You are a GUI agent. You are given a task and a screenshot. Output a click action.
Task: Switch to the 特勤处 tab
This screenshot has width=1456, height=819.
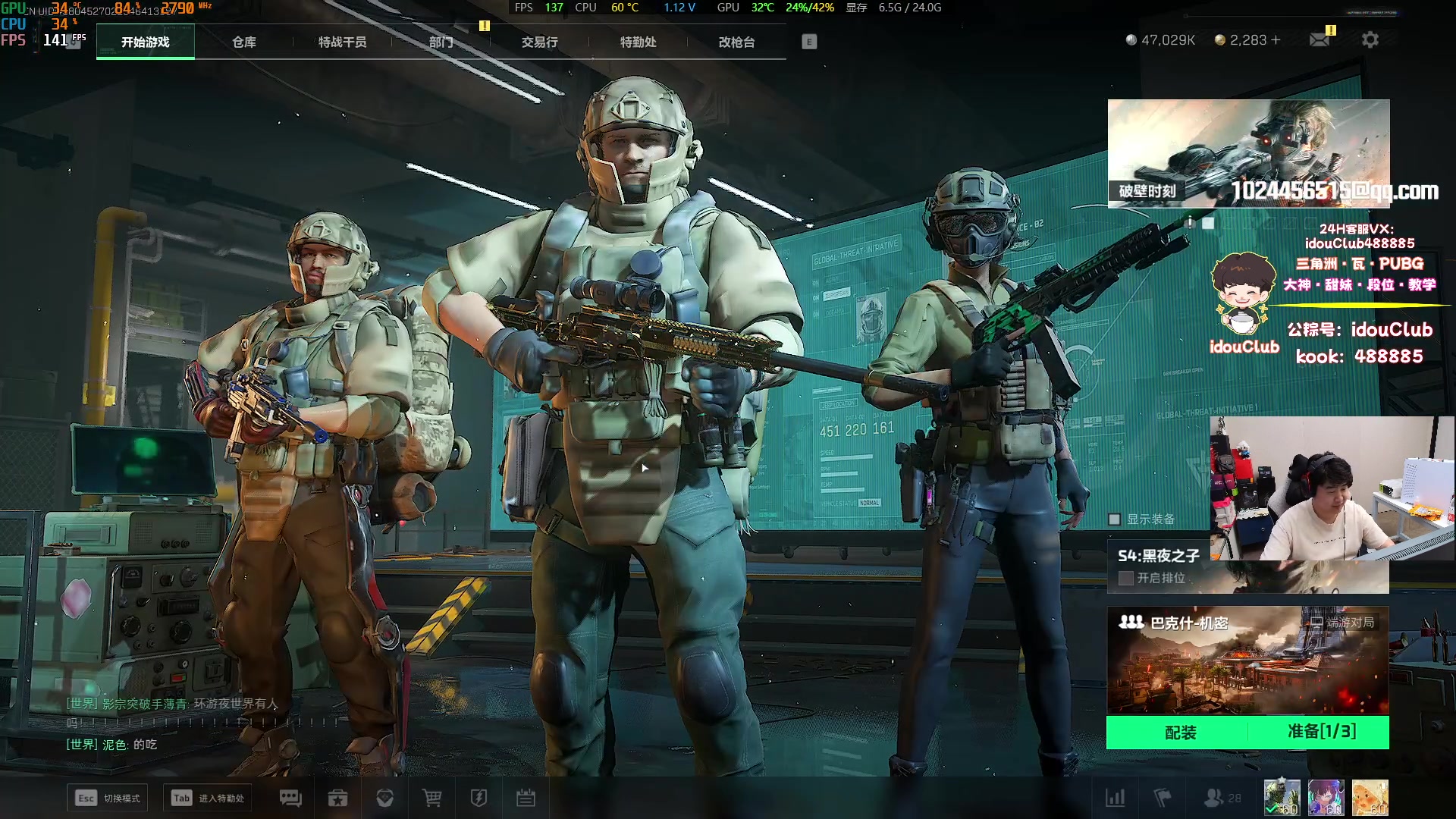coord(639,42)
